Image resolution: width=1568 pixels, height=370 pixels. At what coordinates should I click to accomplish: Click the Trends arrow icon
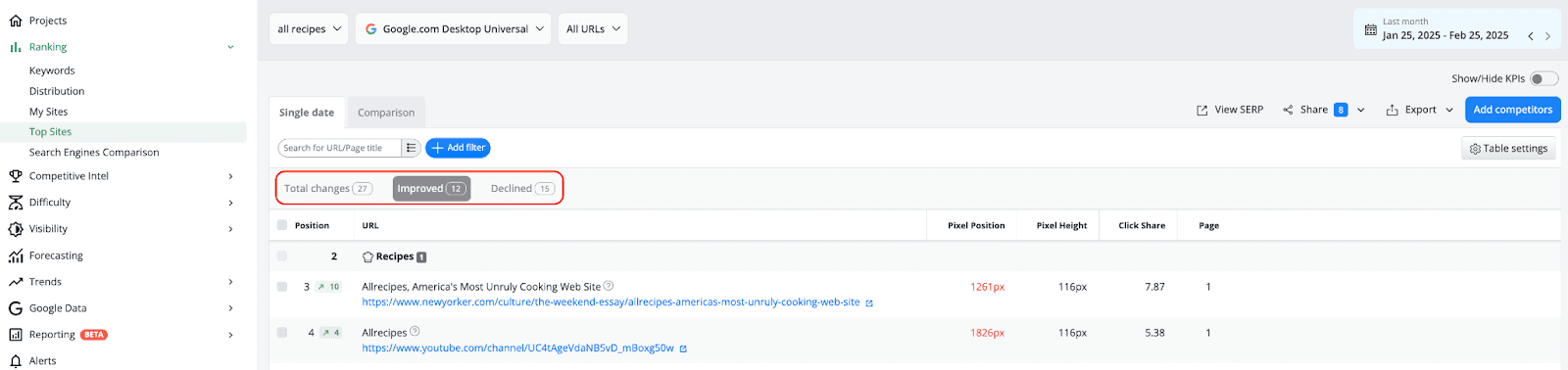pos(16,282)
